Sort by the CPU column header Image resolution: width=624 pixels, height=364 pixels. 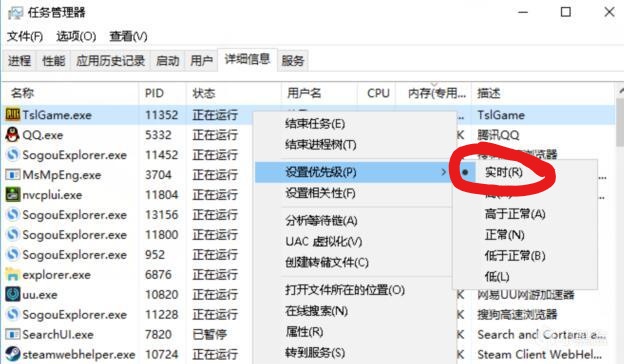(x=377, y=93)
